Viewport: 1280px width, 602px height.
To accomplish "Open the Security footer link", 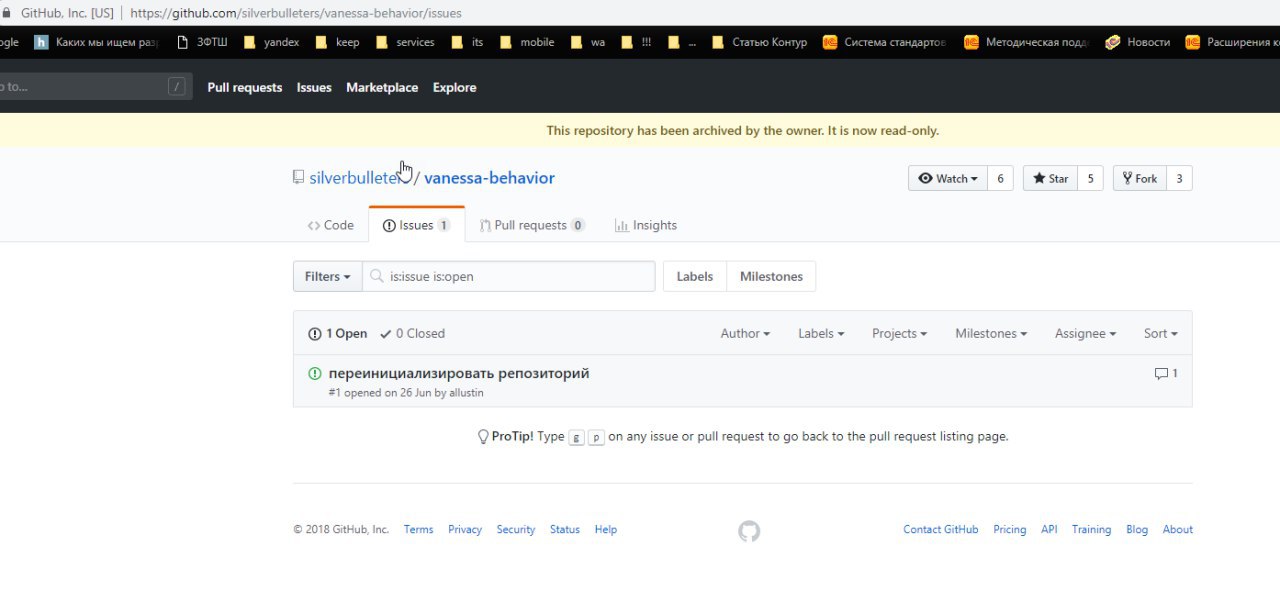I will pos(516,529).
